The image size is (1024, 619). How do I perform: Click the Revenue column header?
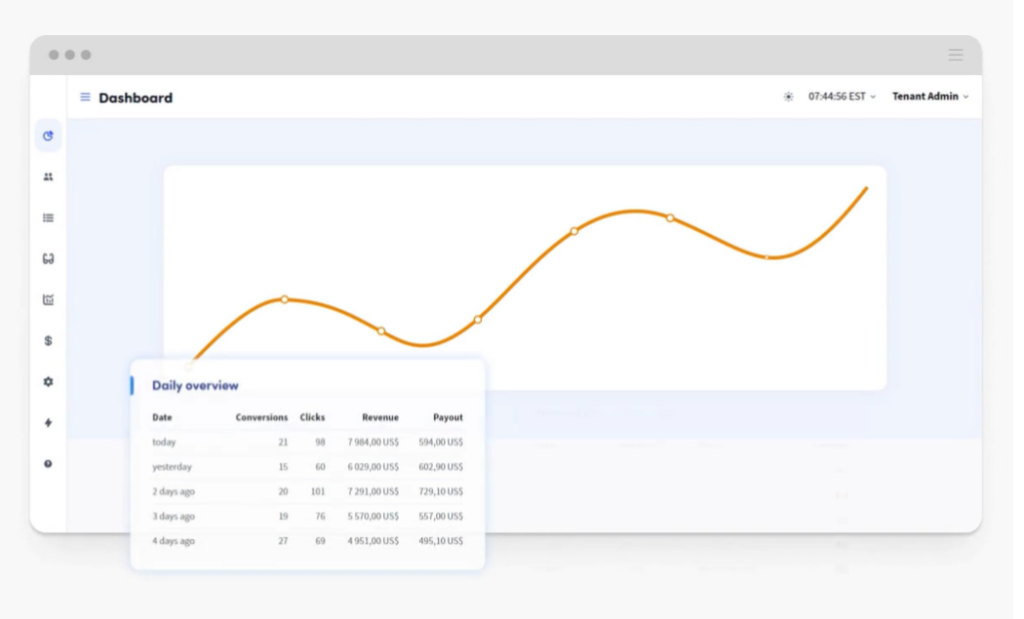(x=380, y=417)
